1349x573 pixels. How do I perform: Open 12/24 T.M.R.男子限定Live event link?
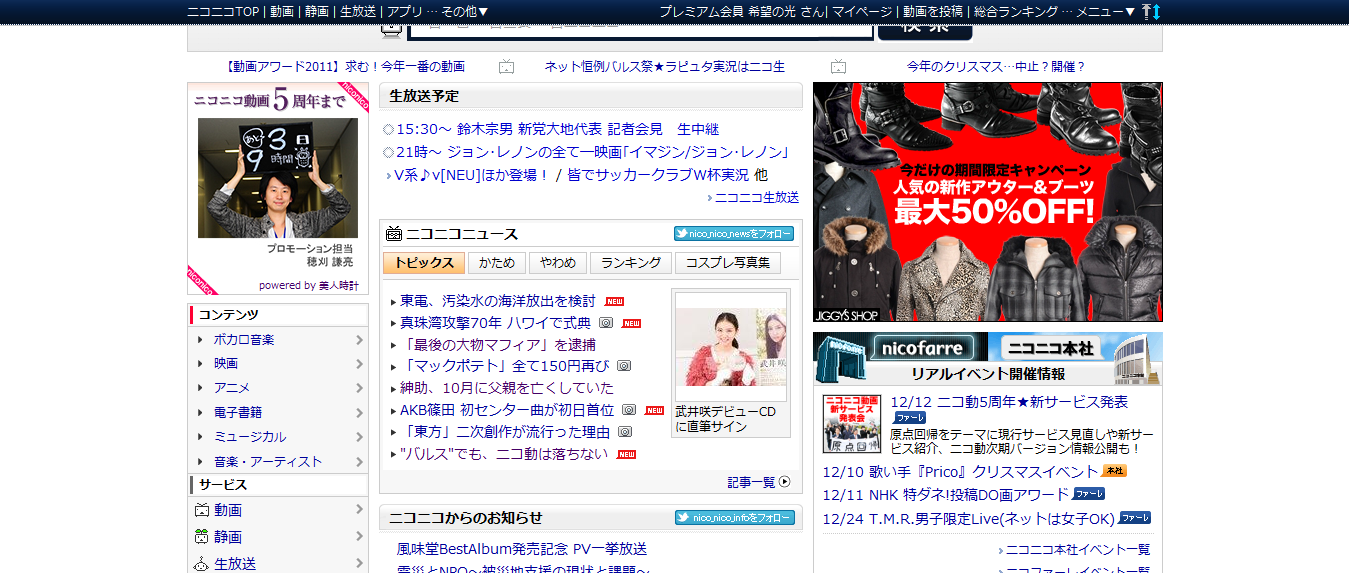pos(969,518)
